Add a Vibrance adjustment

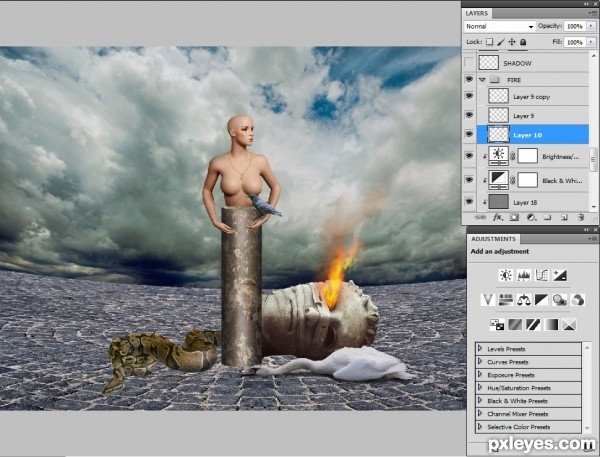[488, 300]
